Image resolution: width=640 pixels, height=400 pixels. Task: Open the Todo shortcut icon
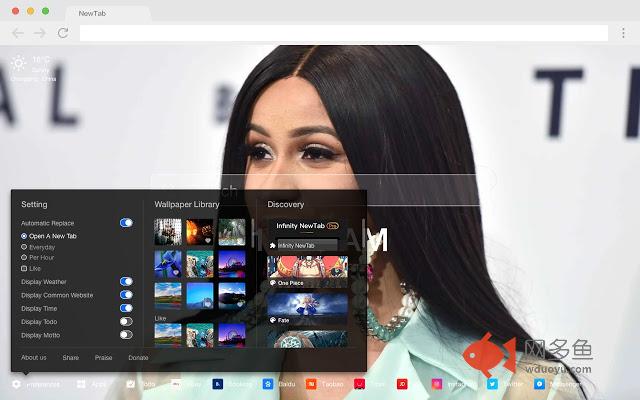click(x=131, y=384)
